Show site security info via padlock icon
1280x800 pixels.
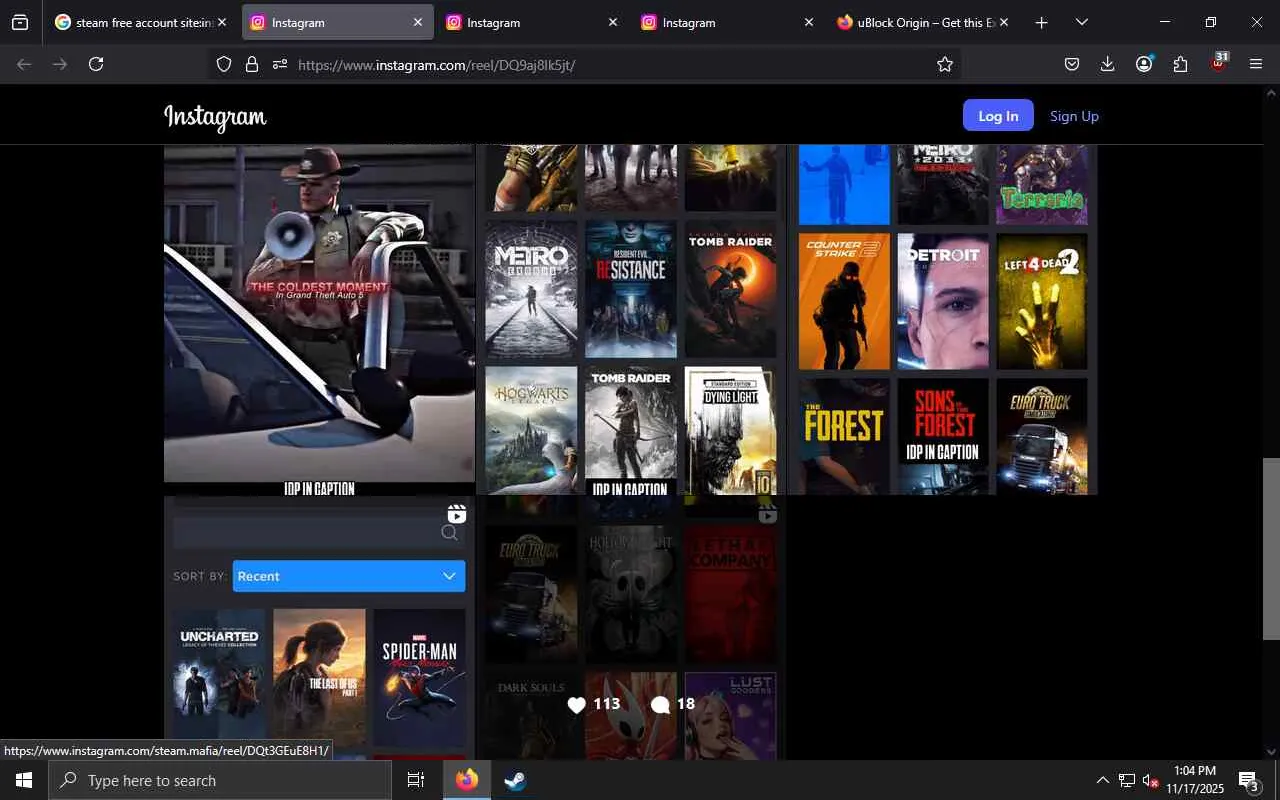(252, 64)
